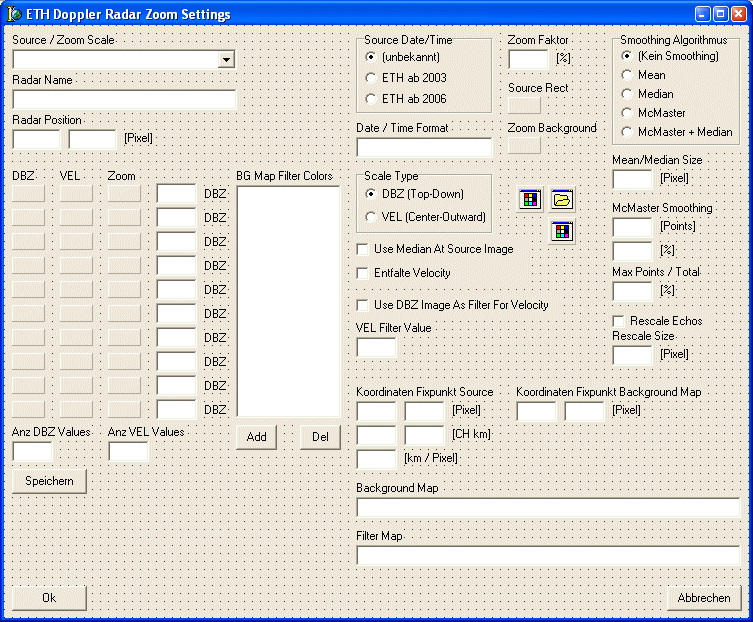Open the Source / Zoom Scale dropdown
Viewport: 753px width, 622px height.
(227, 60)
